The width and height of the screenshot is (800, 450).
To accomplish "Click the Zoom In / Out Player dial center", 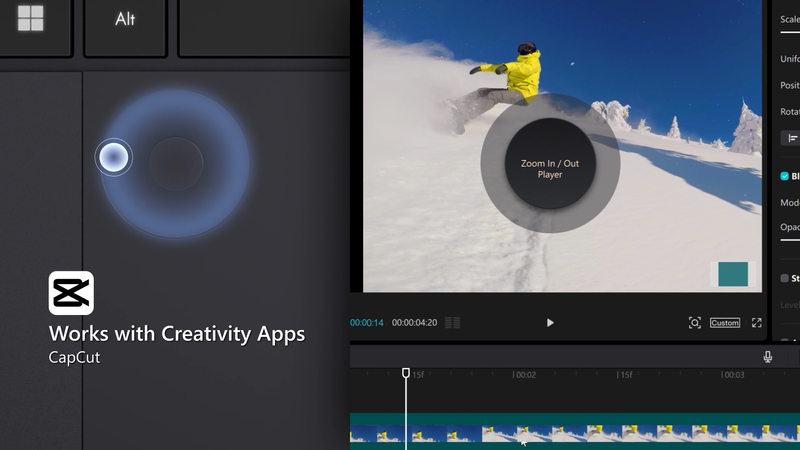I will pyautogui.click(x=550, y=168).
